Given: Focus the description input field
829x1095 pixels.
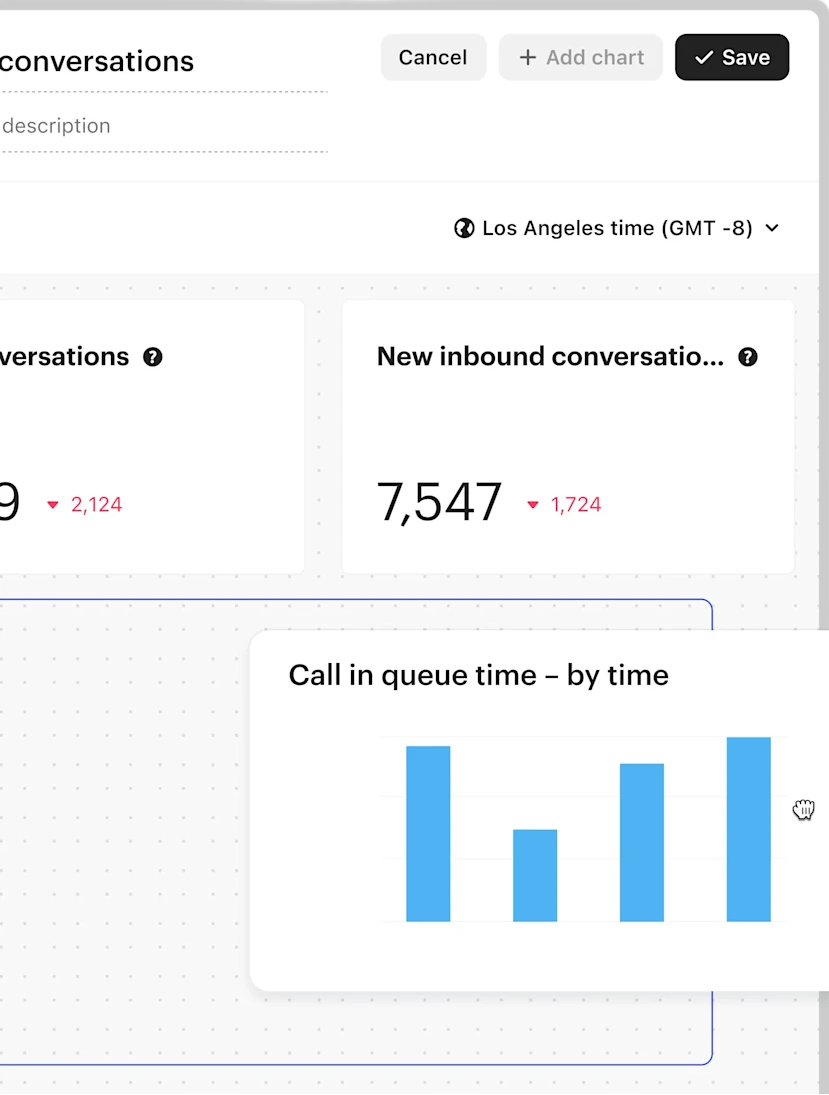Looking at the screenshot, I should [x=150, y=126].
